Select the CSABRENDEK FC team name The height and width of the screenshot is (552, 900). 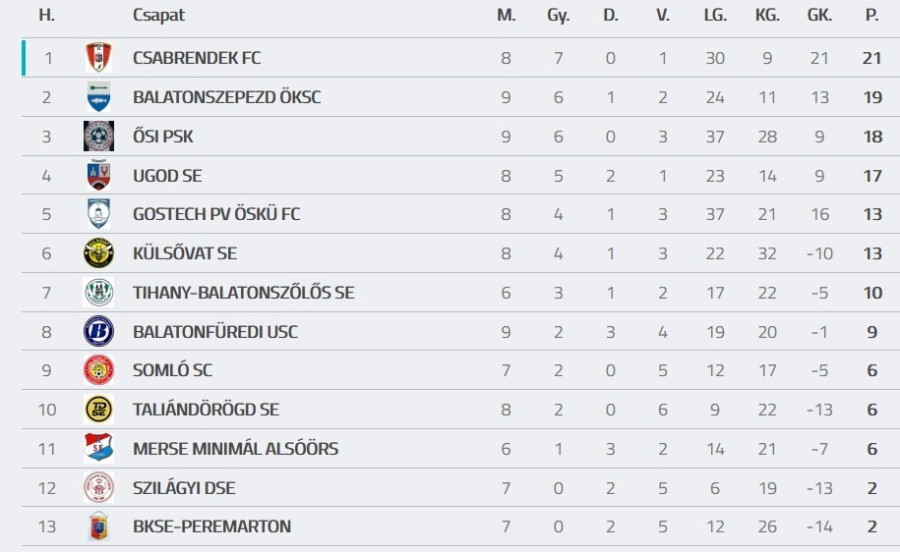[x=196, y=58]
